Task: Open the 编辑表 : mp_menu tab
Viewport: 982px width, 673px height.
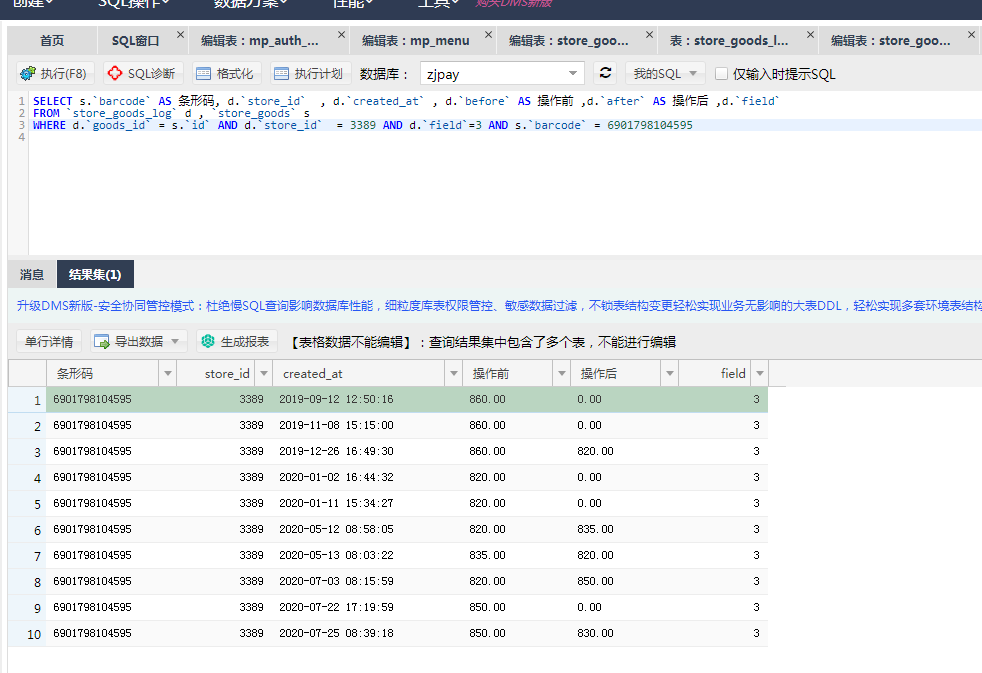Action: point(416,41)
